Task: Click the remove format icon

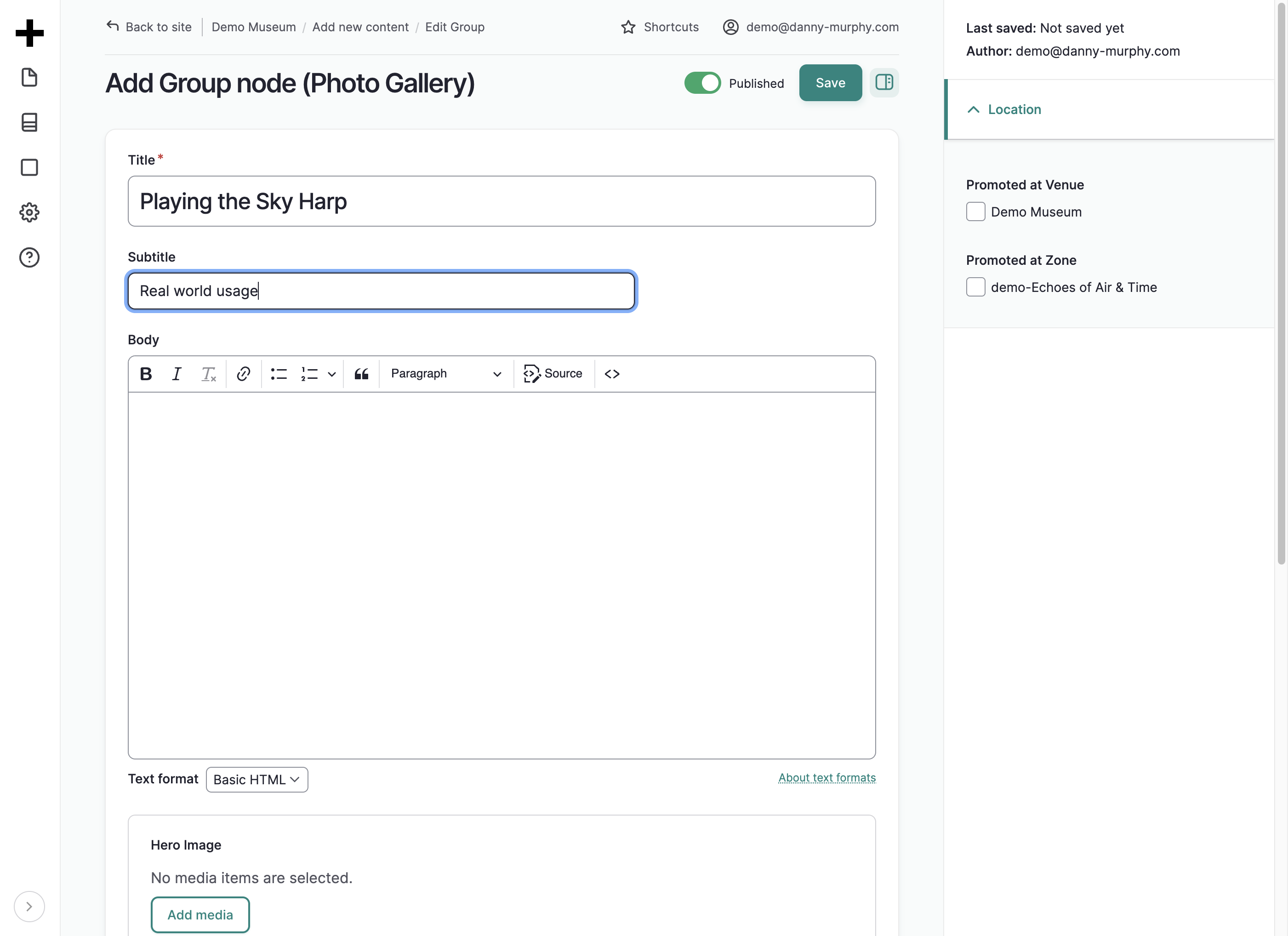Action: click(208, 374)
